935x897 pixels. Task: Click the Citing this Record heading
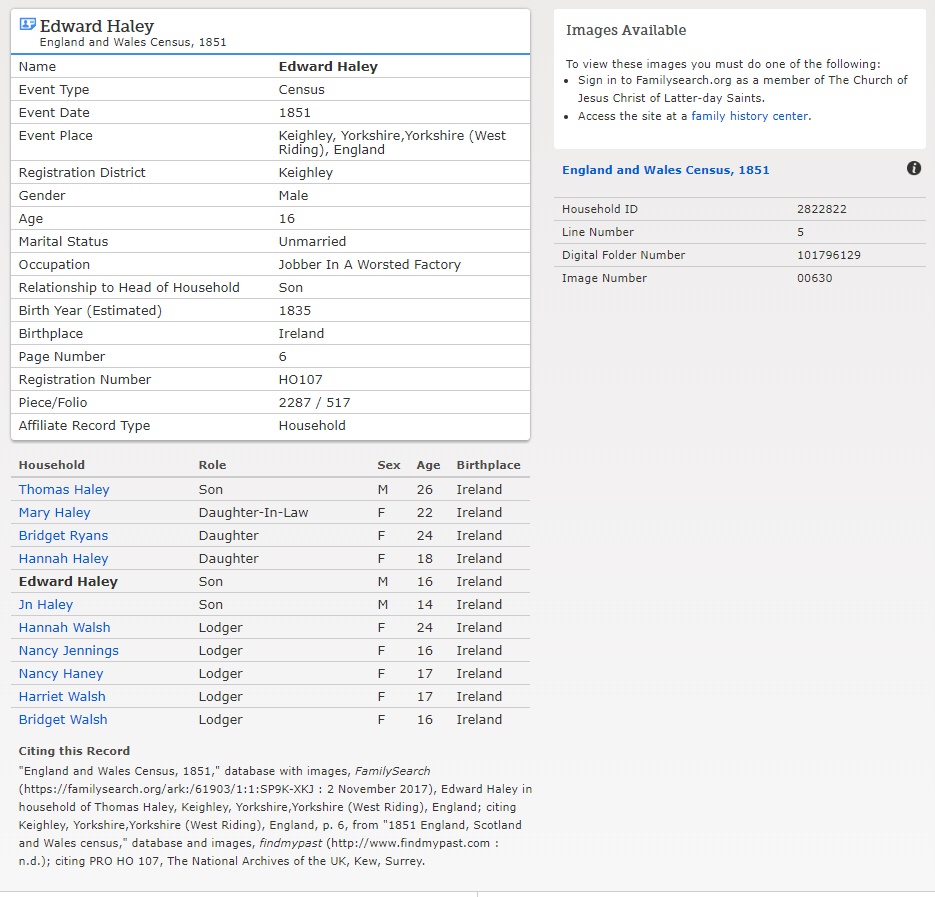point(74,751)
